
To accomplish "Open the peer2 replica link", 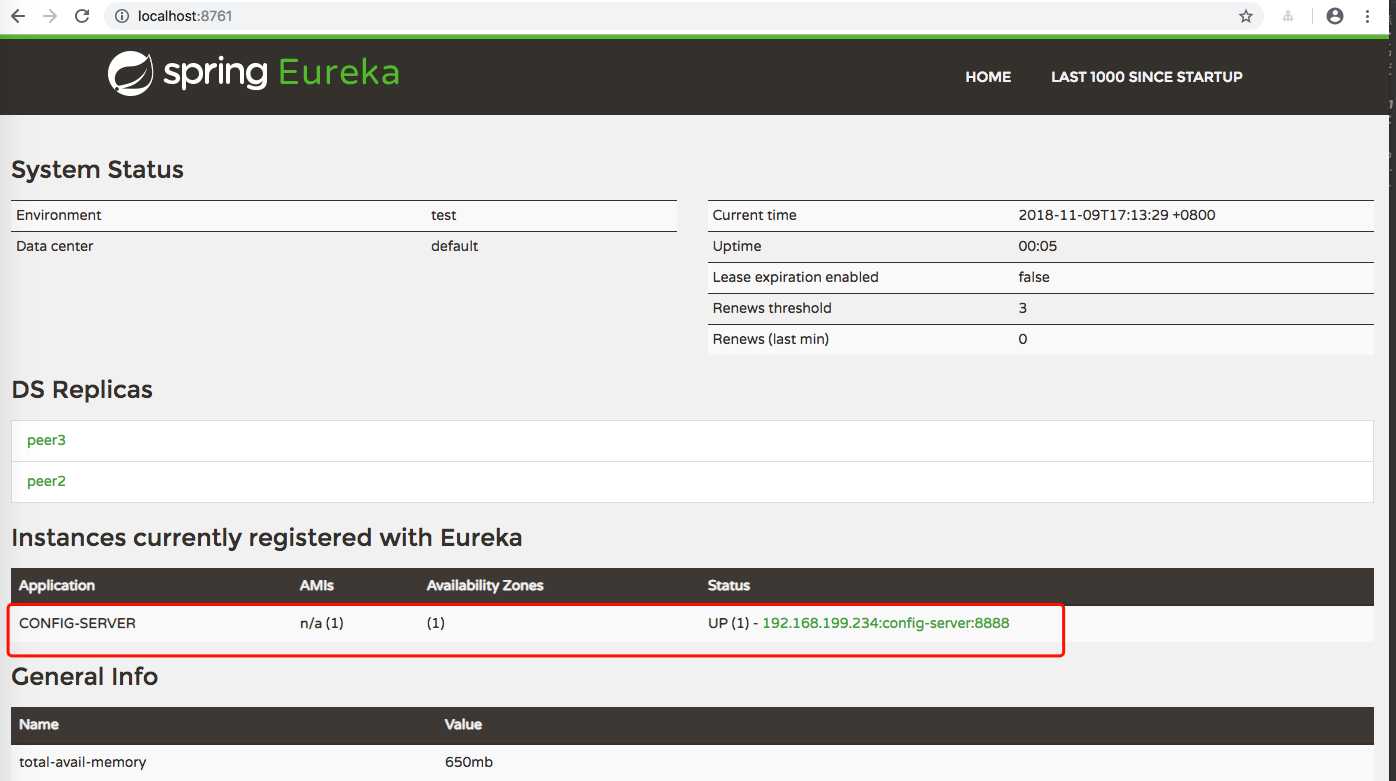I will [46, 481].
